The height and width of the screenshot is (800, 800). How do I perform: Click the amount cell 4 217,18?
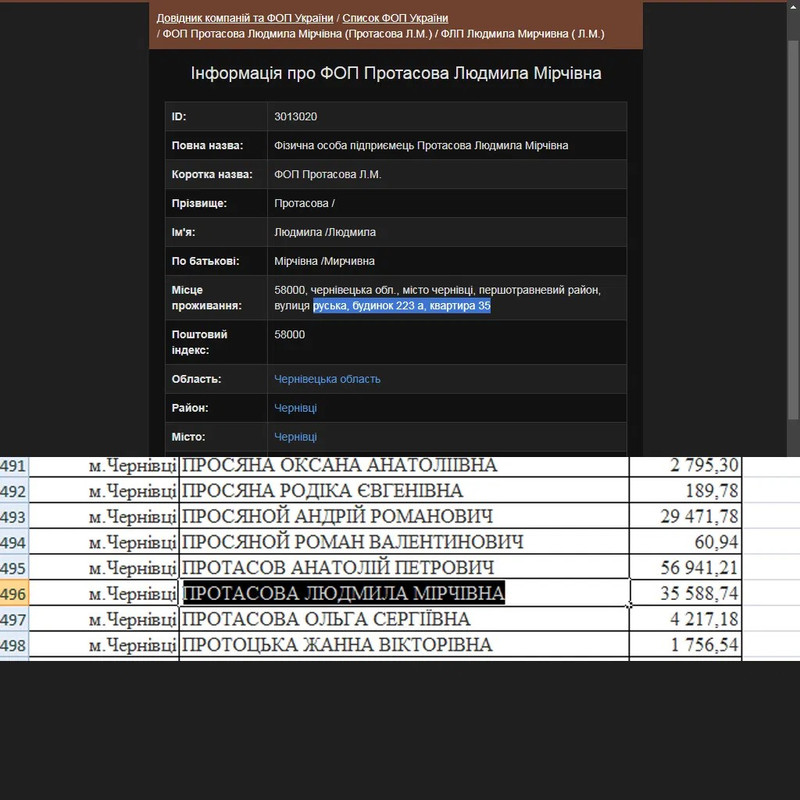pos(686,619)
